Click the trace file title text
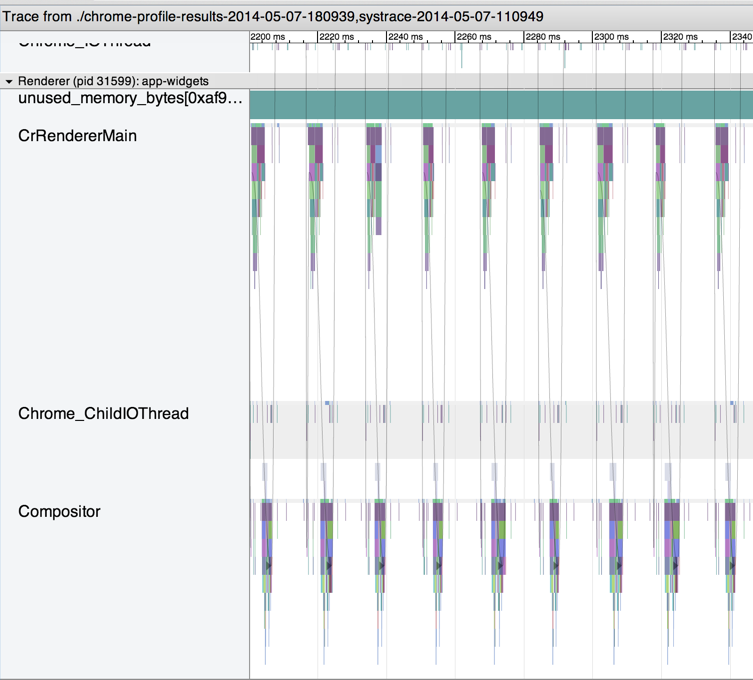Image resolution: width=753 pixels, height=680 pixels. click(274, 16)
